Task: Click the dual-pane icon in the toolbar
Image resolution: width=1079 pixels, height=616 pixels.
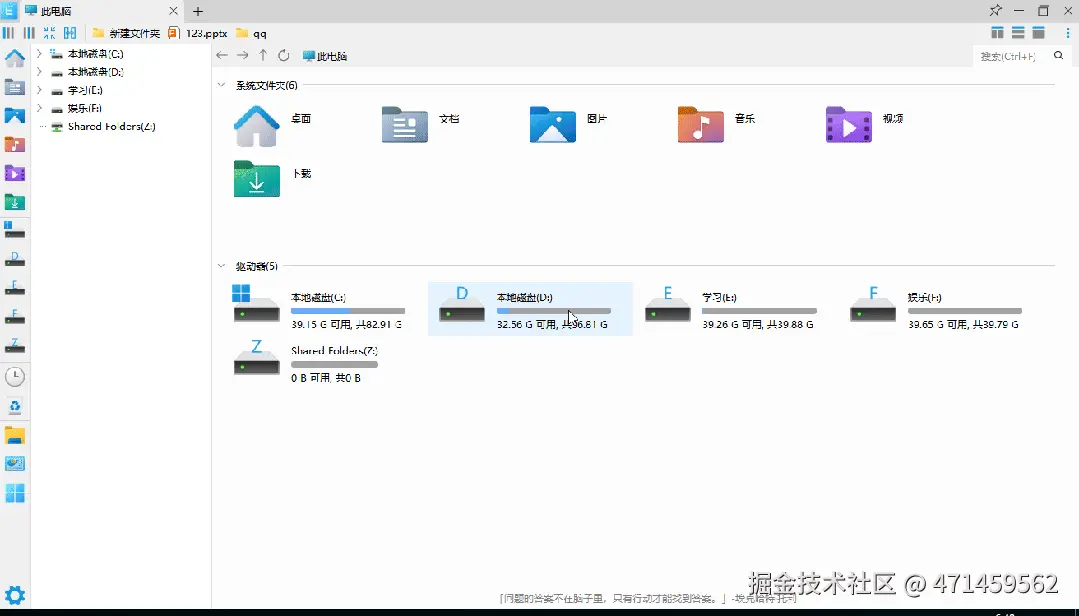Action: [x=70, y=33]
